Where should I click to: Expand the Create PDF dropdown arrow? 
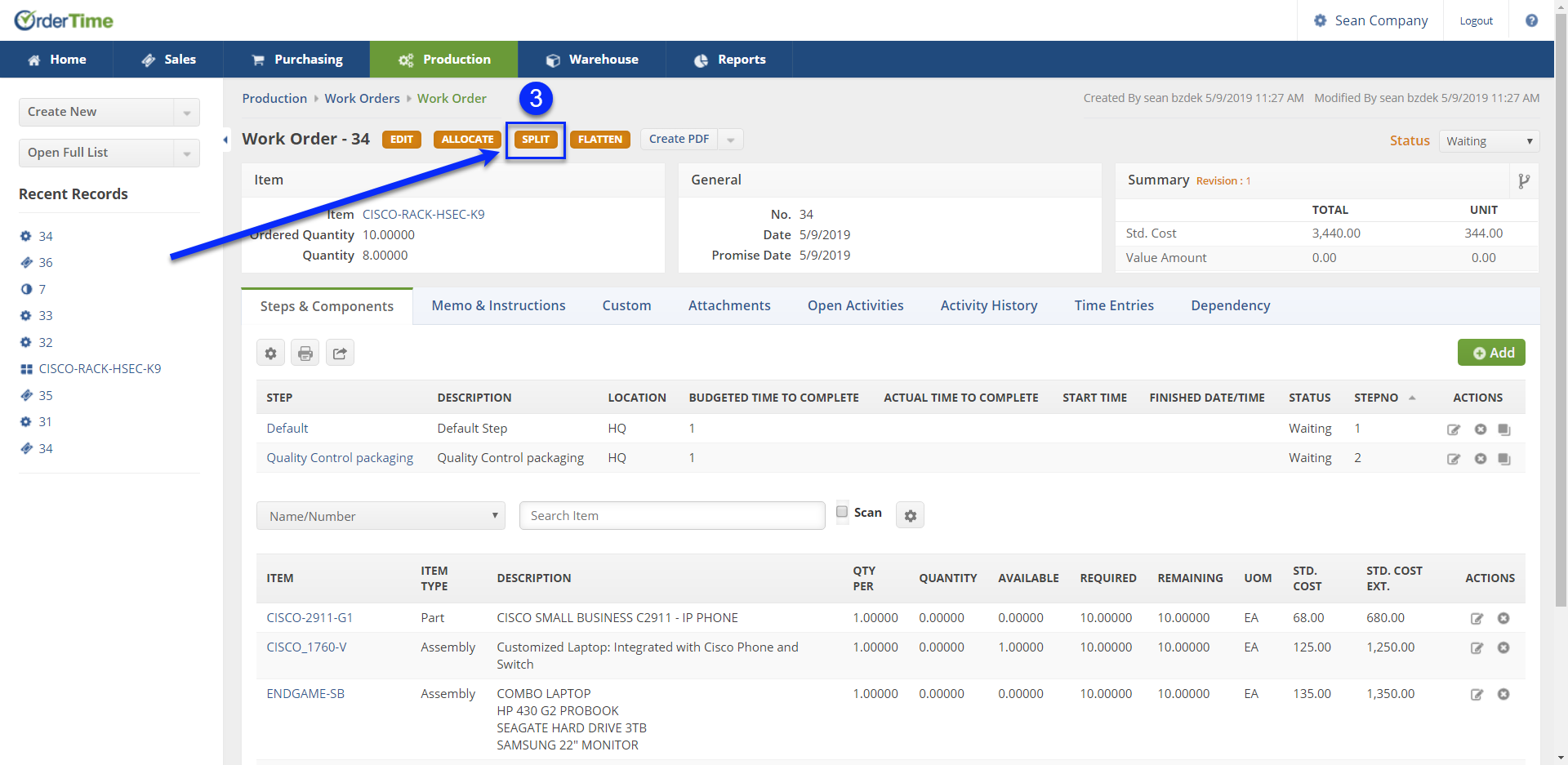[730, 140]
